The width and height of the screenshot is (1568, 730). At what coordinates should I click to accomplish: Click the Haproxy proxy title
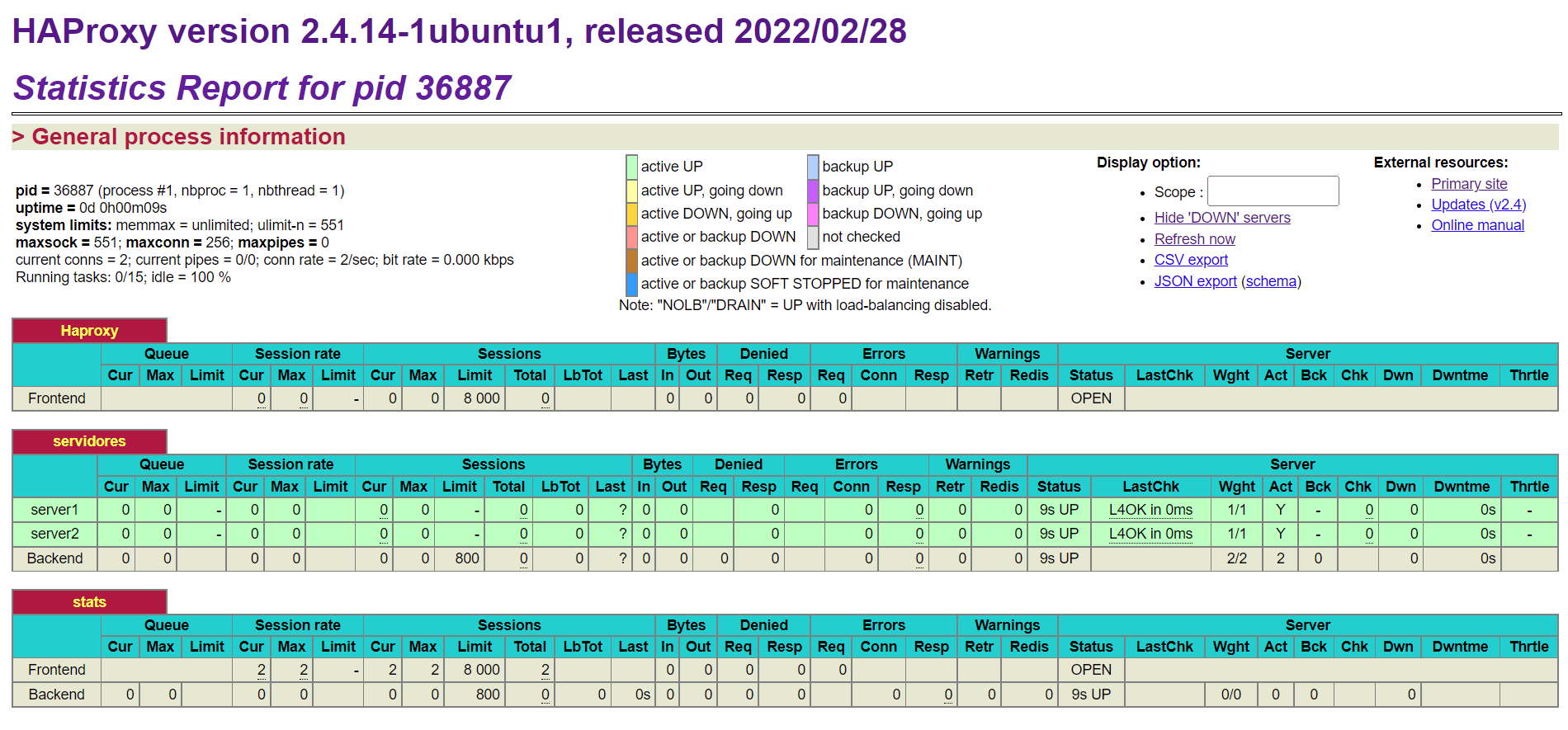click(x=89, y=331)
